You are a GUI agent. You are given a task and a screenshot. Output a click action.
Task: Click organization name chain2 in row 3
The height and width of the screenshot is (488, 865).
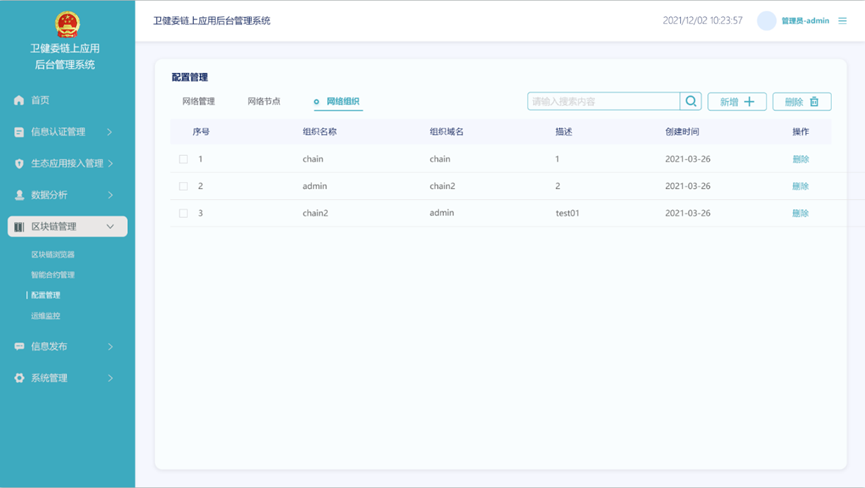coord(315,213)
